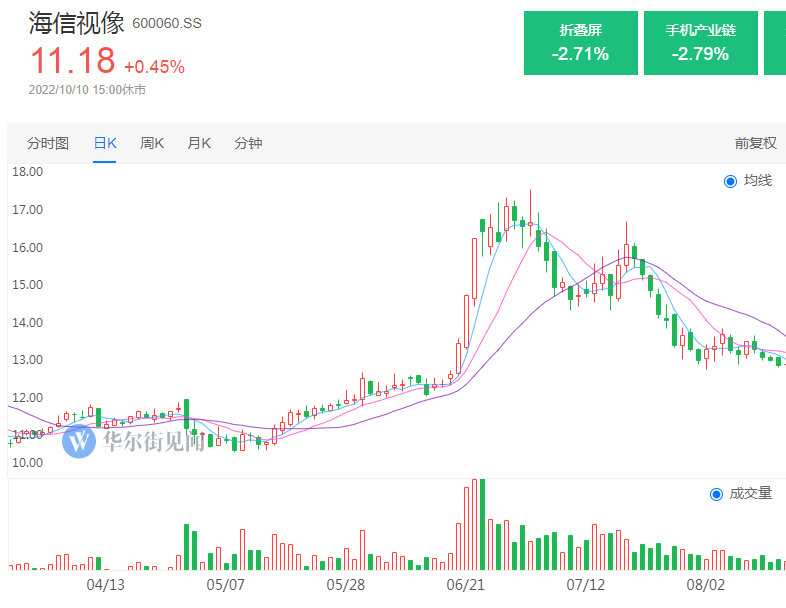Click the 05/07 date axis label
The height and width of the screenshot is (608, 786).
point(226,585)
